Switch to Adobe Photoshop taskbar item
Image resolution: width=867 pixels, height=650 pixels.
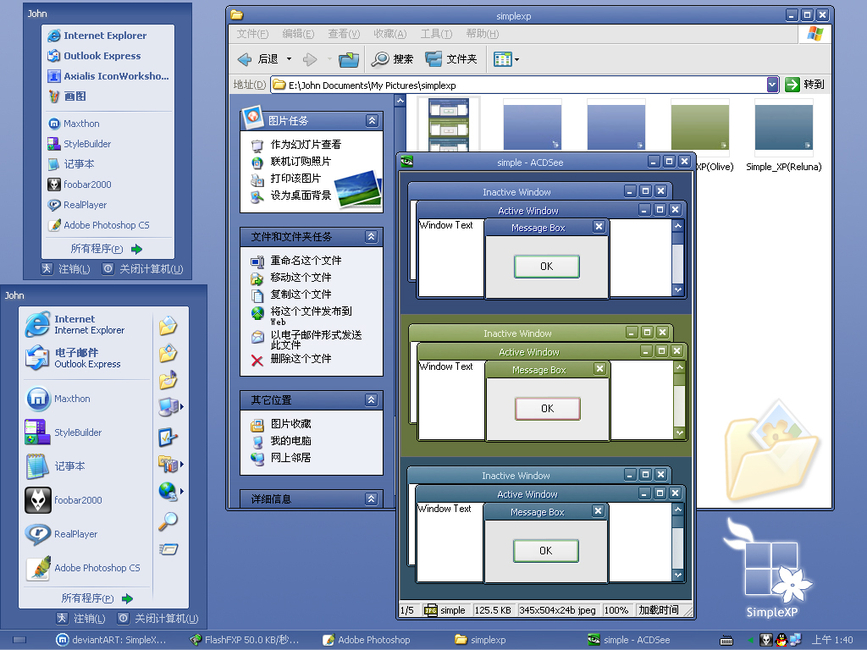click(x=367, y=639)
